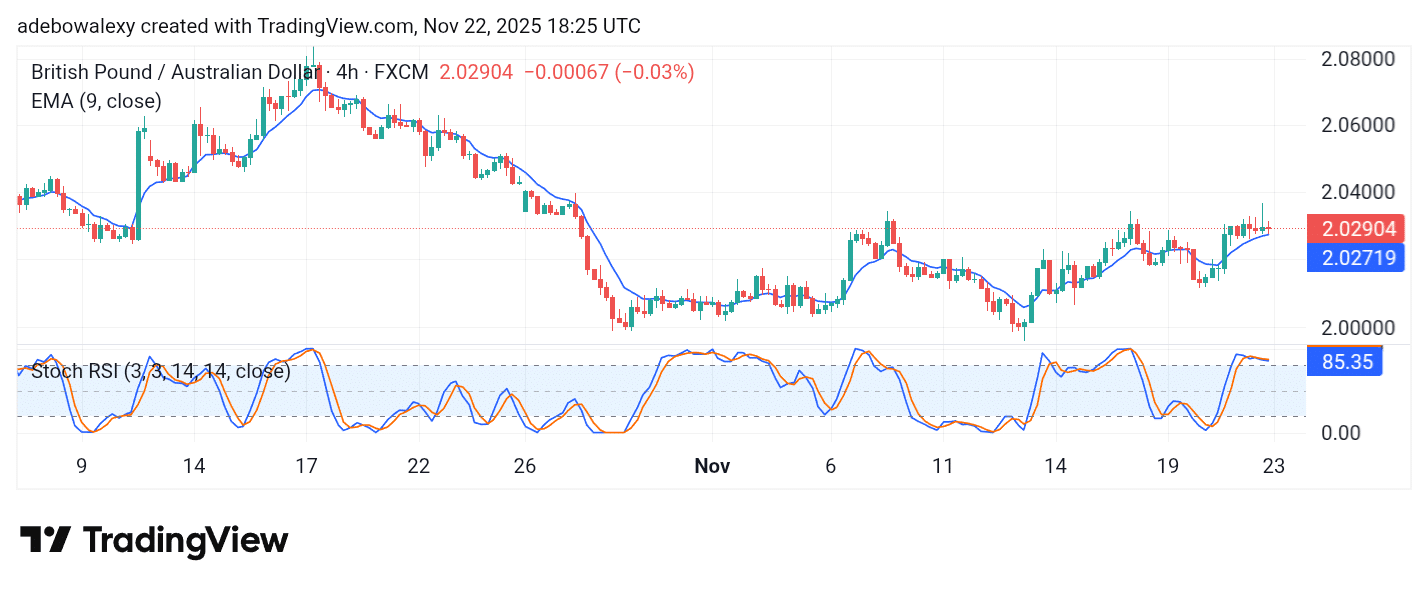Click the red dotted current price line
Screen dimensions: 1428x591
click(x=700, y=227)
